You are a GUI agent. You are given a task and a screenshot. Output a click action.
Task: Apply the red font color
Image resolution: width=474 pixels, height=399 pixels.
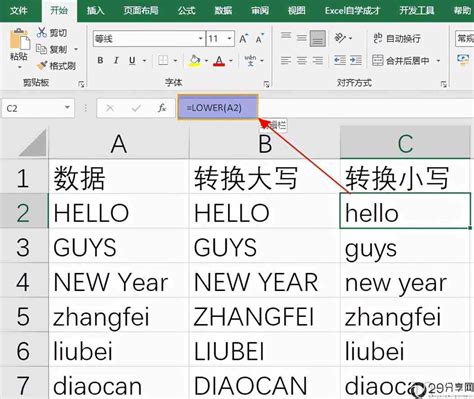click(x=219, y=61)
